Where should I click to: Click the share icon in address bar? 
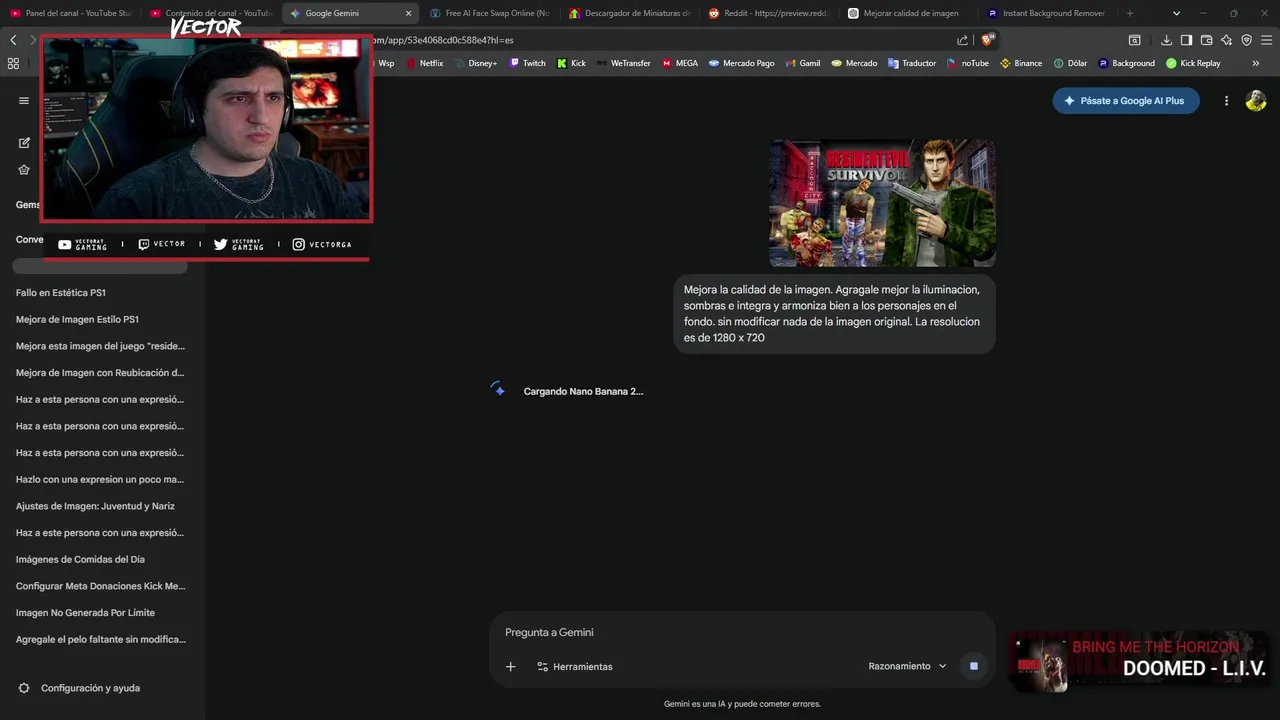962,40
